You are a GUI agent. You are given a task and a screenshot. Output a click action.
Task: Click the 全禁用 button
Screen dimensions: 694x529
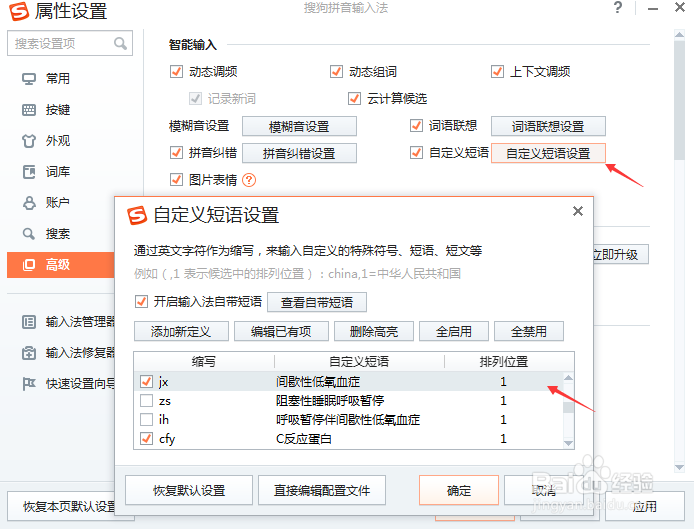click(529, 332)
